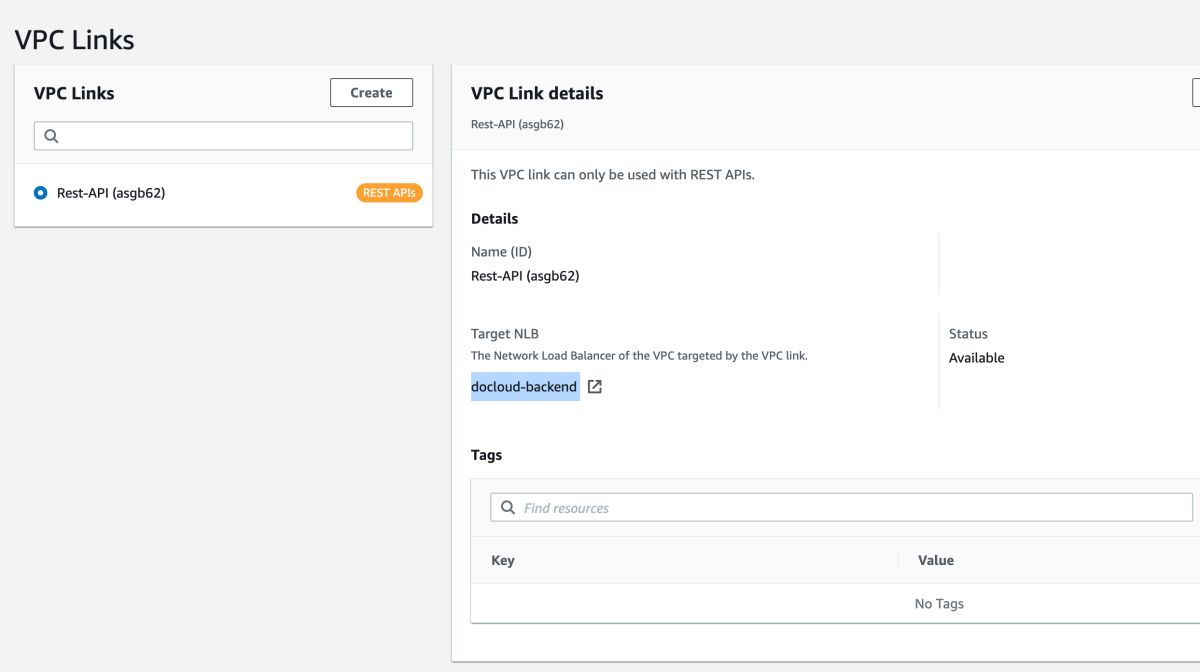Screen dimensions: 1200x672
Task: Click the Available status value
Action: [976, 358]
